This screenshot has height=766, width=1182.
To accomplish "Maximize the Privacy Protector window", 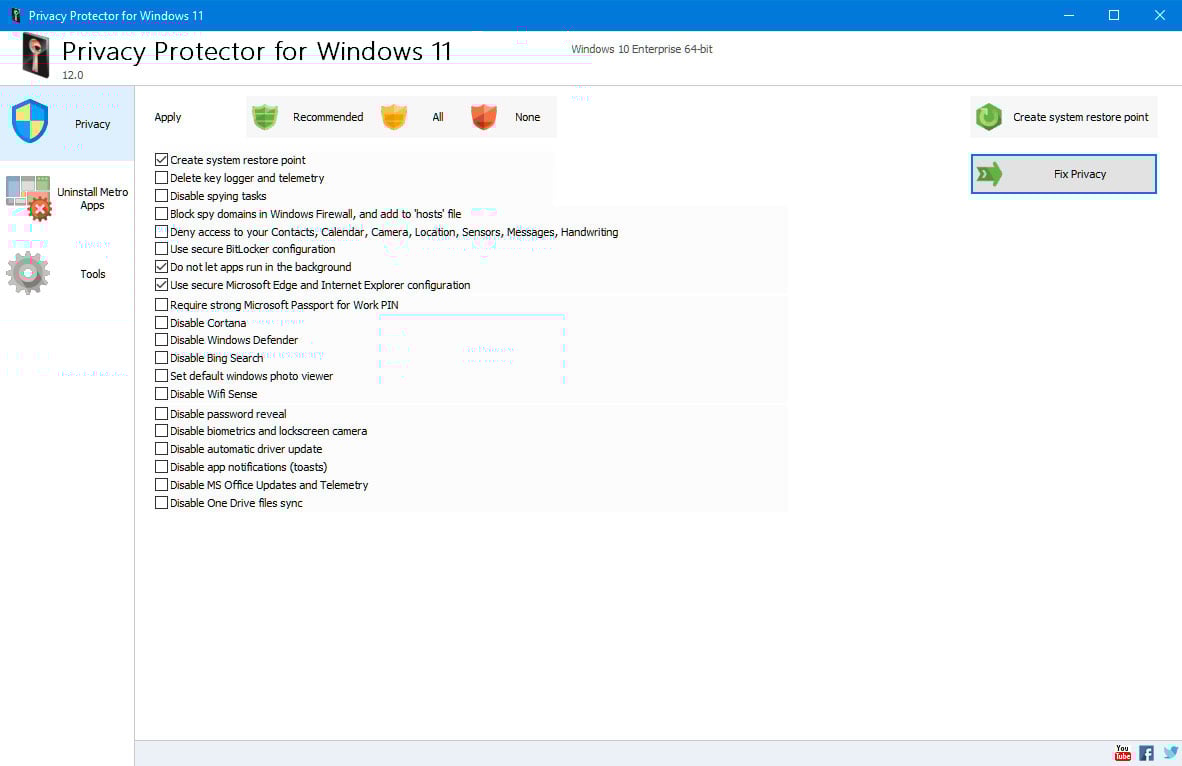I will pos(1113,15).
